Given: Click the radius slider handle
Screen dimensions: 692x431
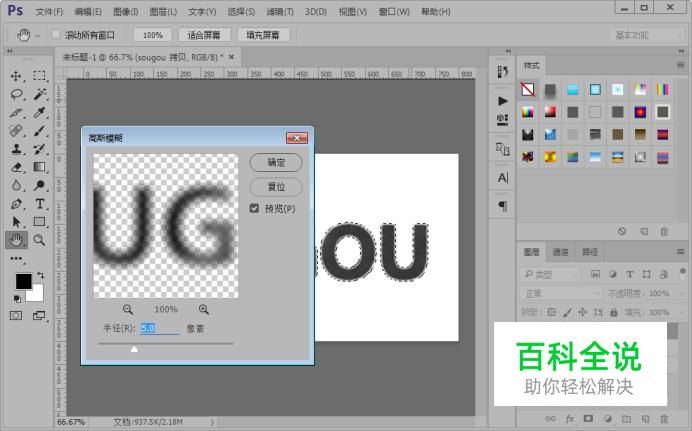Looking at the screenshot, I should (x=134, y=349).
